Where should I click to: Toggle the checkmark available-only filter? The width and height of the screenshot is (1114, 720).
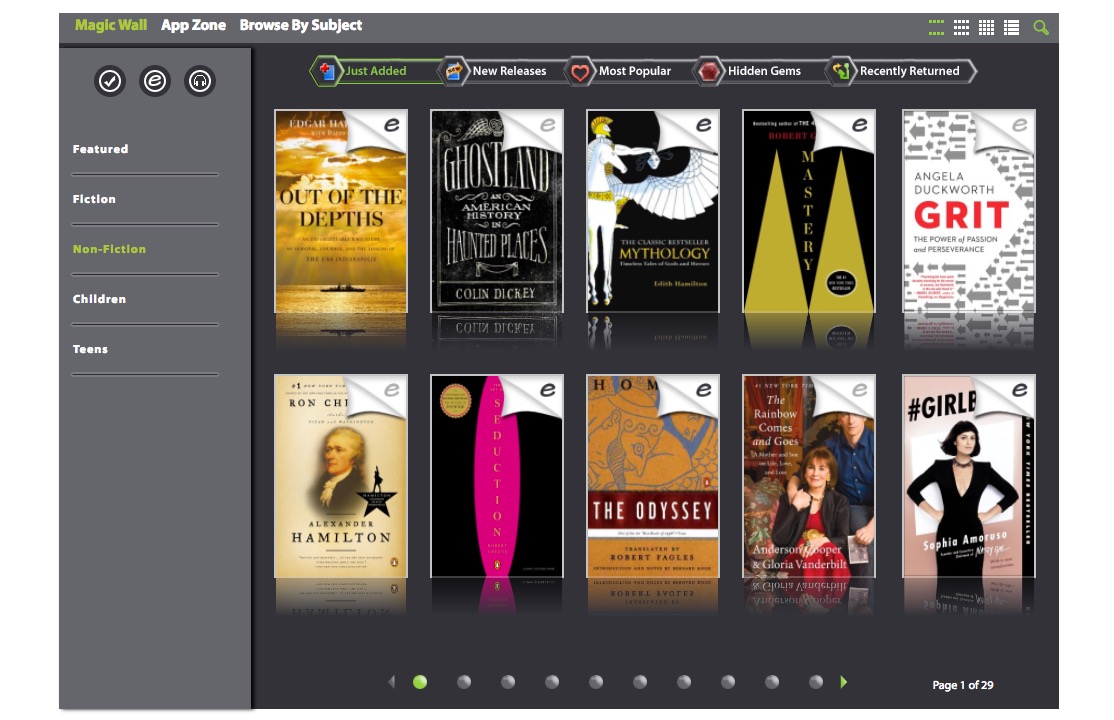(x=109, y=81)
